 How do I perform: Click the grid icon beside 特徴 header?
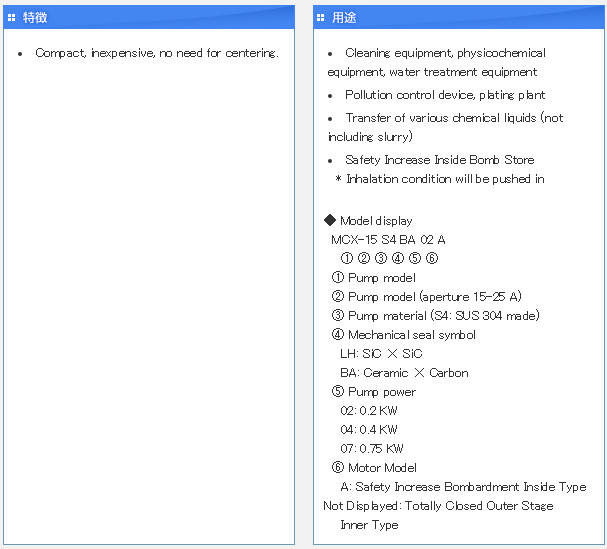[x=12, y=18]
